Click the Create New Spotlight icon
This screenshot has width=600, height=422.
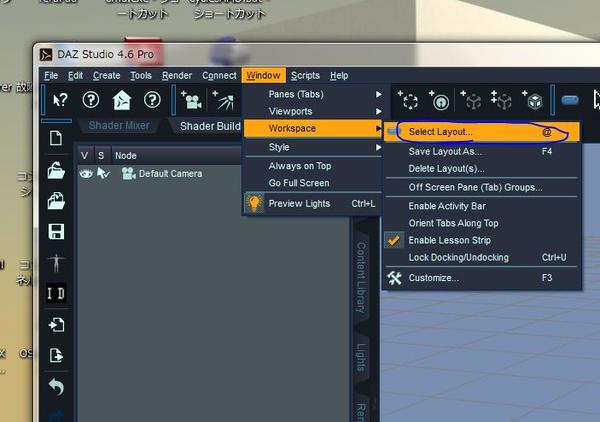click(223, 101)
